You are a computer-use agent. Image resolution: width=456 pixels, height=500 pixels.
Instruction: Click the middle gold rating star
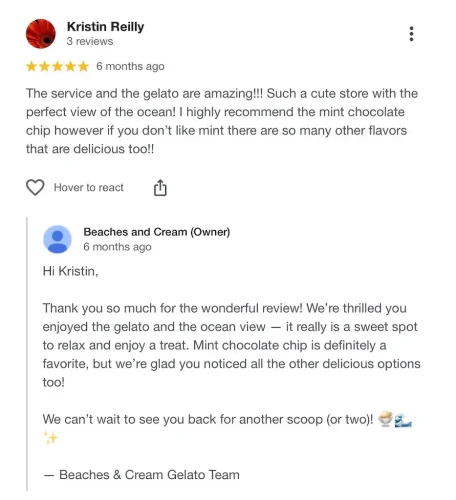[x=57, y=66]
